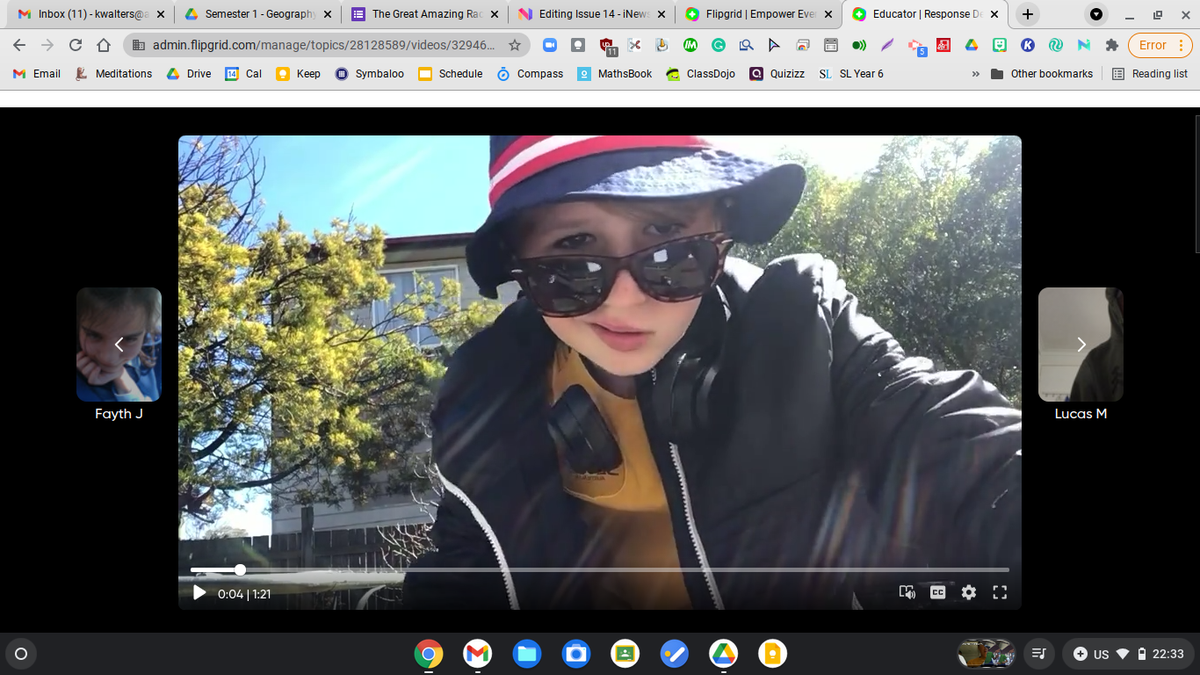Open Google Classroom from the shelf
The image size is (1200, 675).
626,654
